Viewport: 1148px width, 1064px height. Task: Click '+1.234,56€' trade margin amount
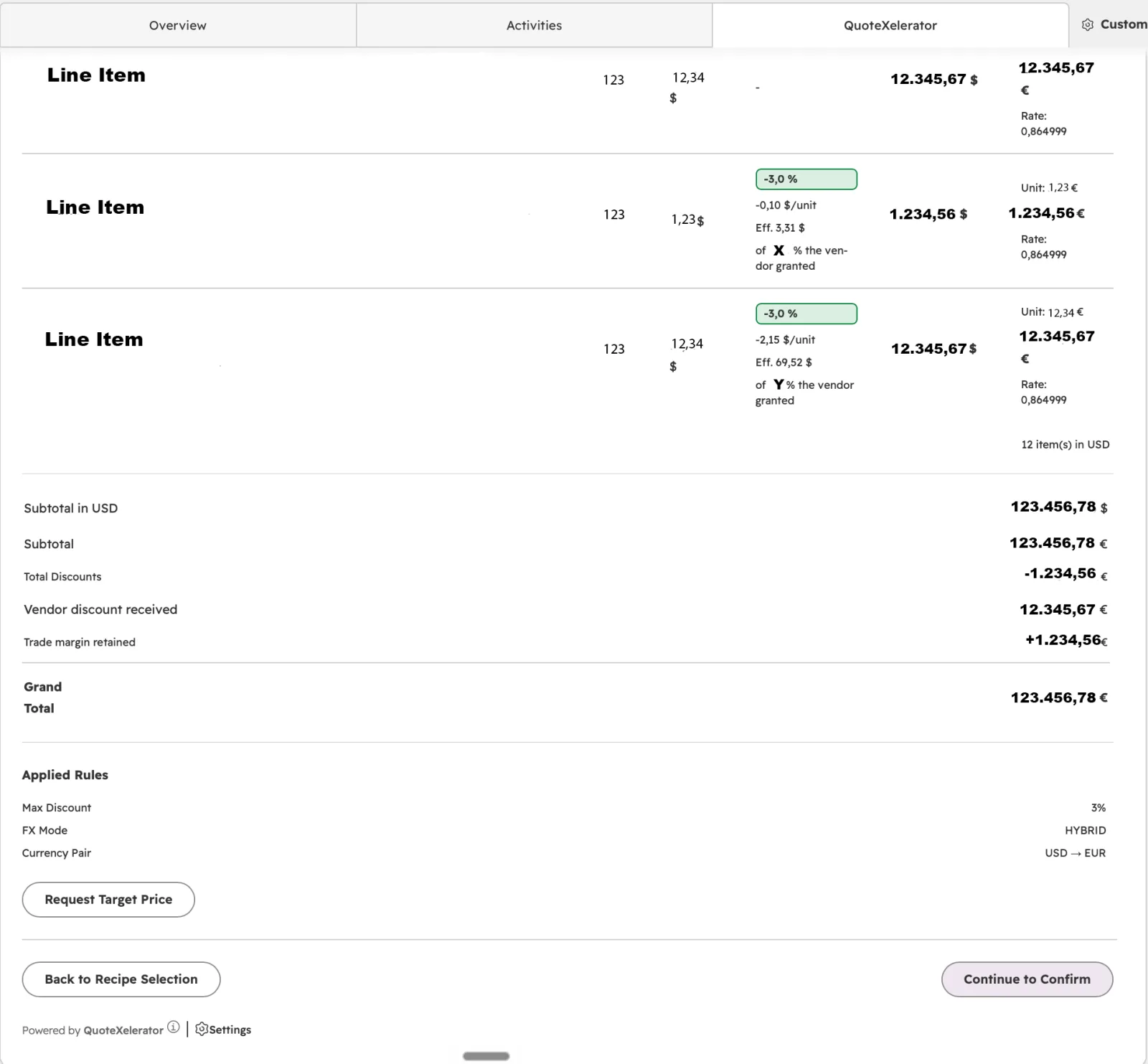pyautogui.click(x=1066, y=640)
